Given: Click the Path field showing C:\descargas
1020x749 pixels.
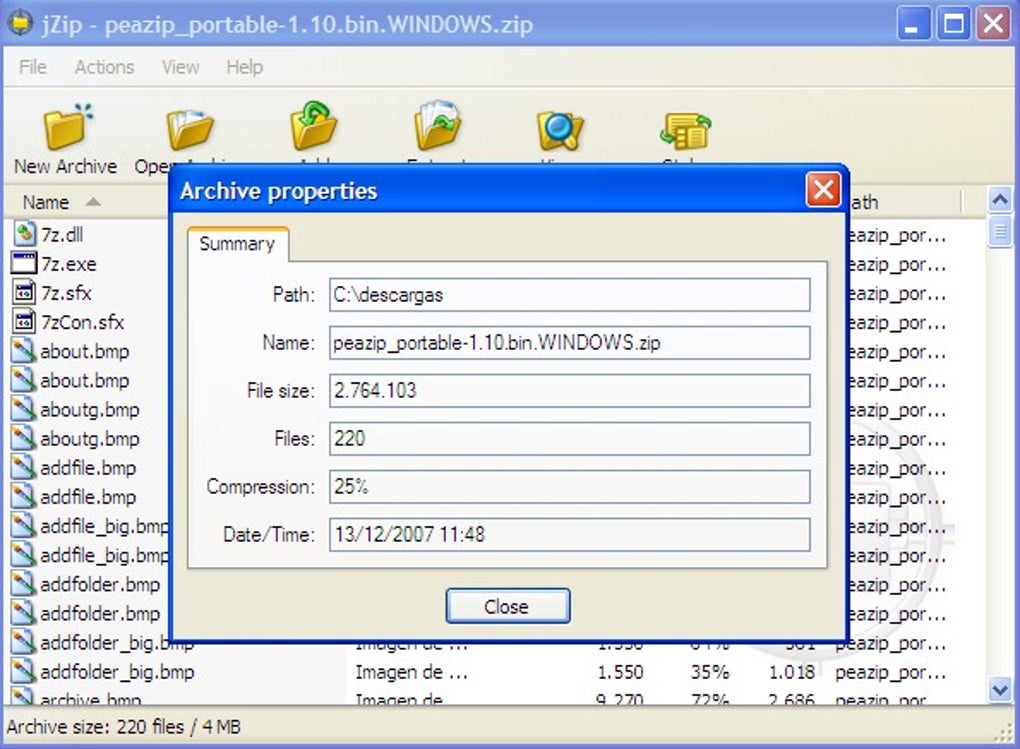Looking at the screenshot, I should 569,295.
